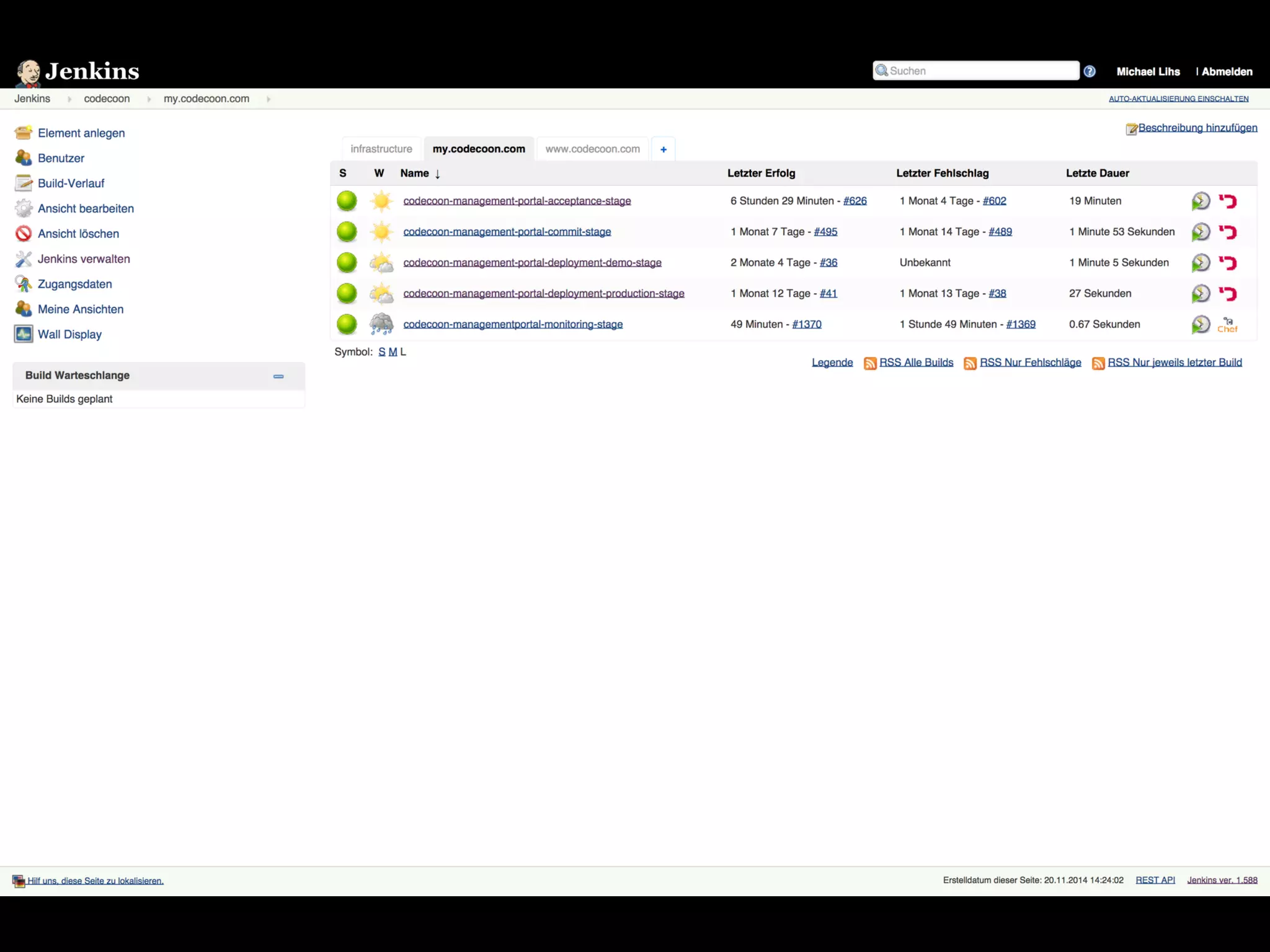Open Jenkins verwalten tools icon
Screen dimensions: 1270x952
click(x=24, y=259)
